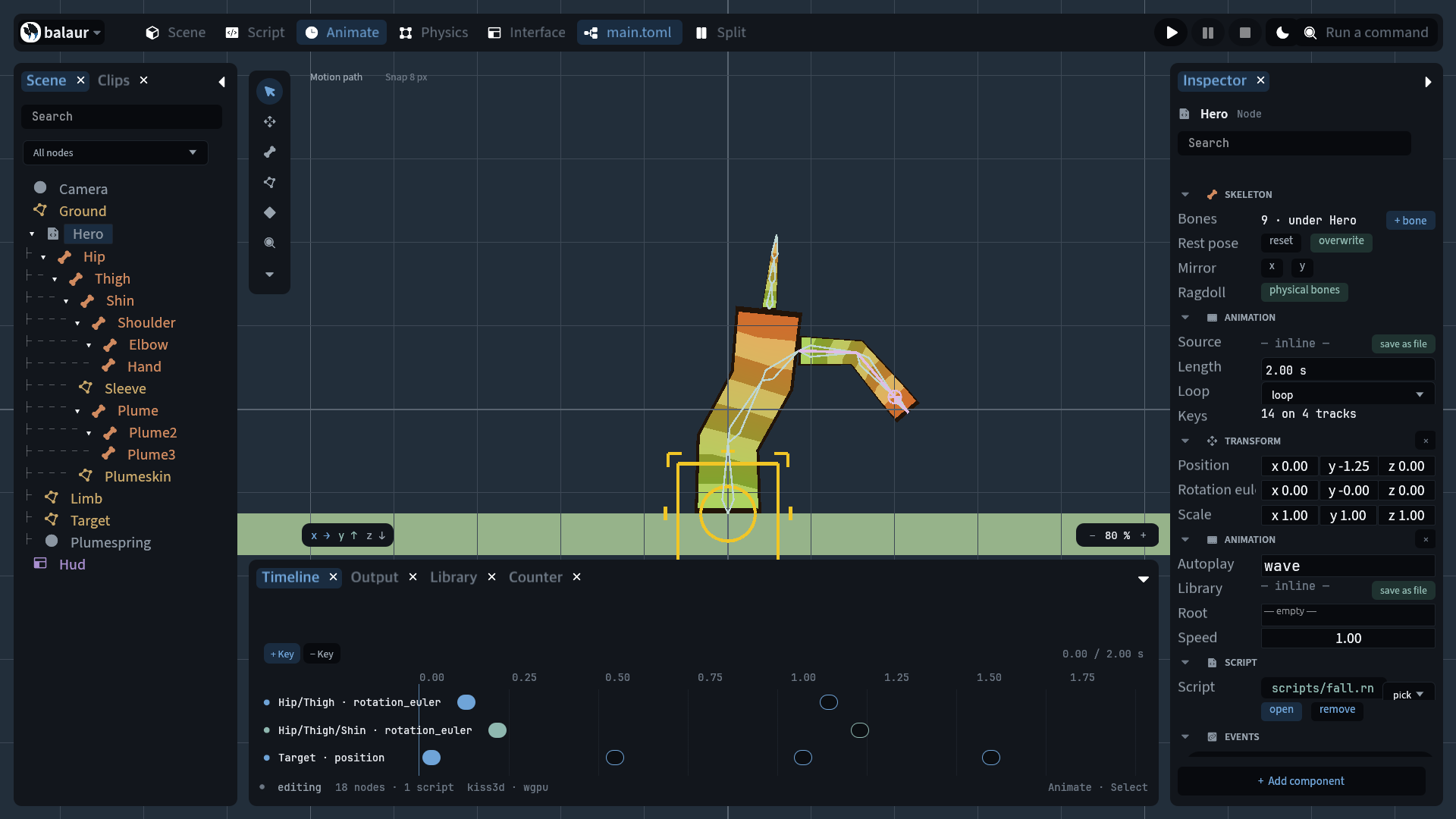Toggle physical bones ragdoll

[1304, 290]
